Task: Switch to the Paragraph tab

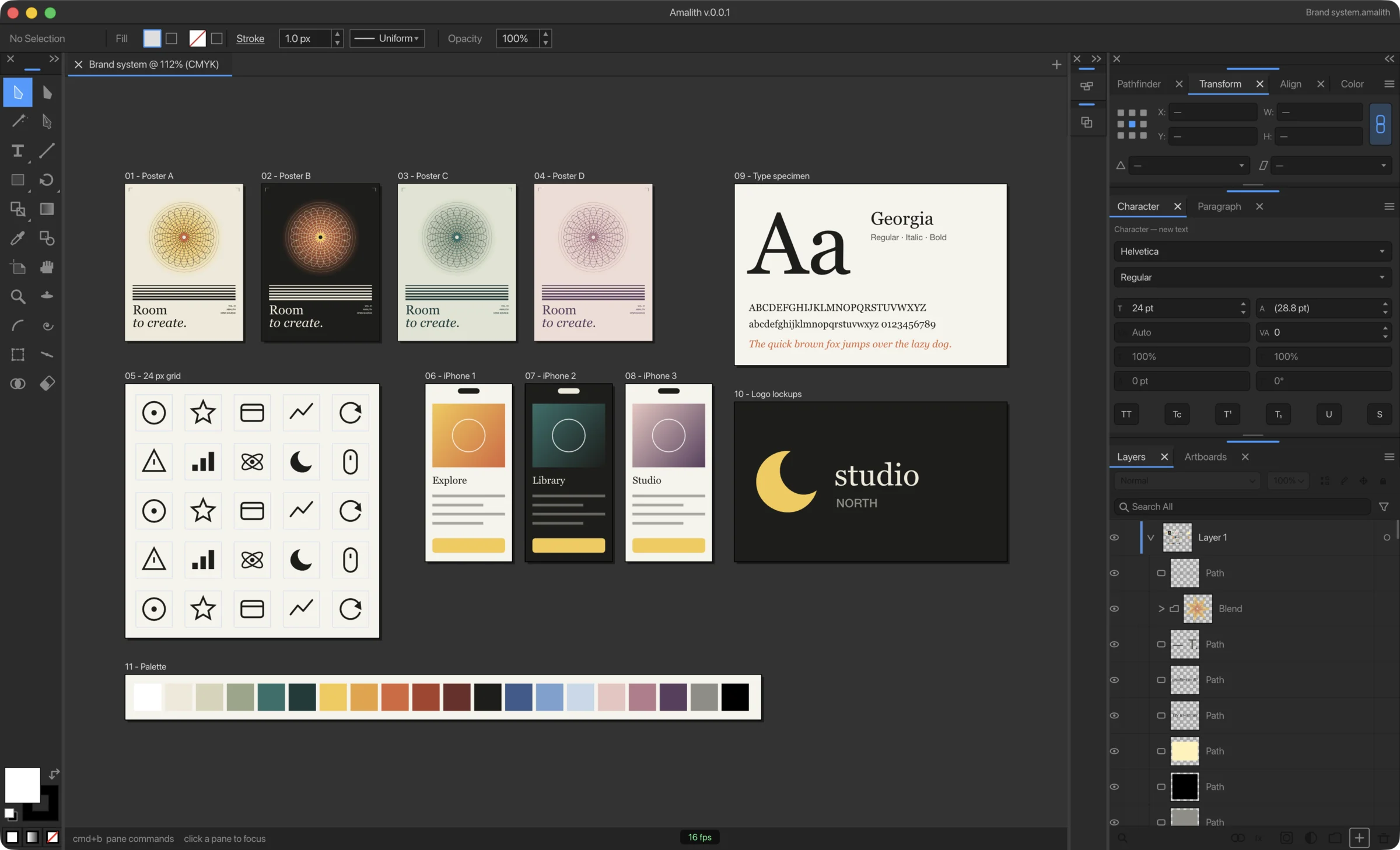Action: tap(1219, 206)
